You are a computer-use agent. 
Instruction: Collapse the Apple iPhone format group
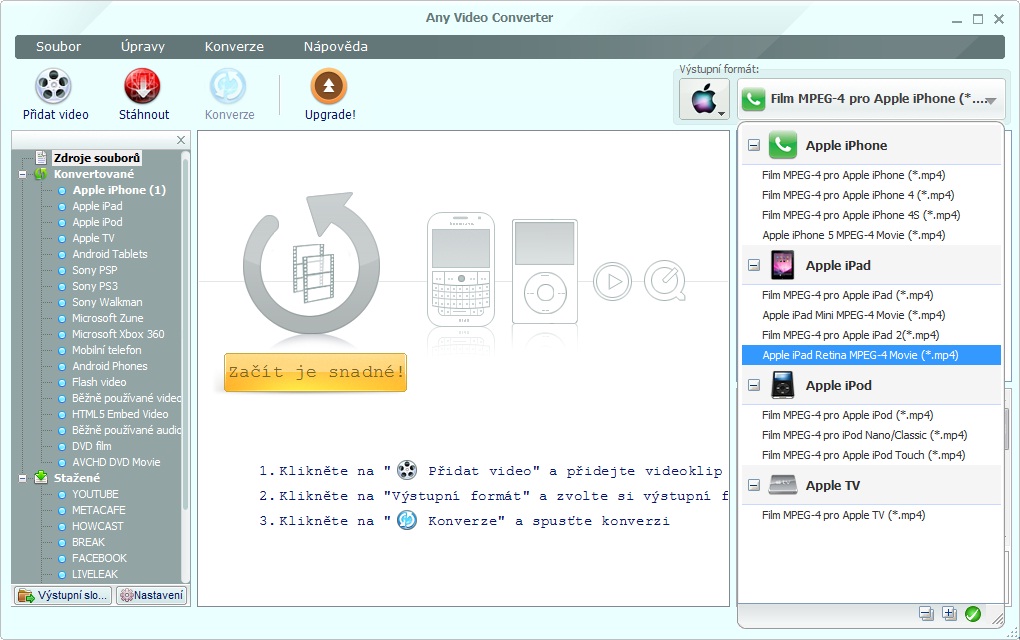pos(754,146)
